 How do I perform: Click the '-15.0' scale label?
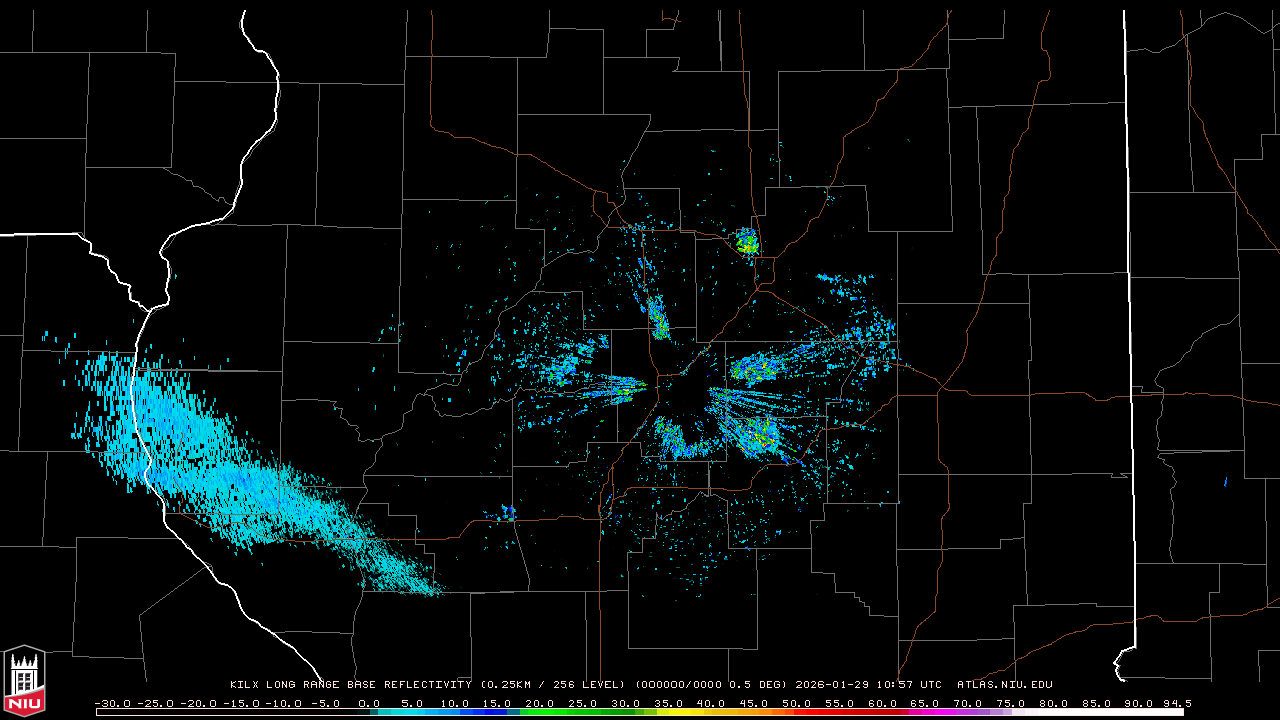(242, 703)
